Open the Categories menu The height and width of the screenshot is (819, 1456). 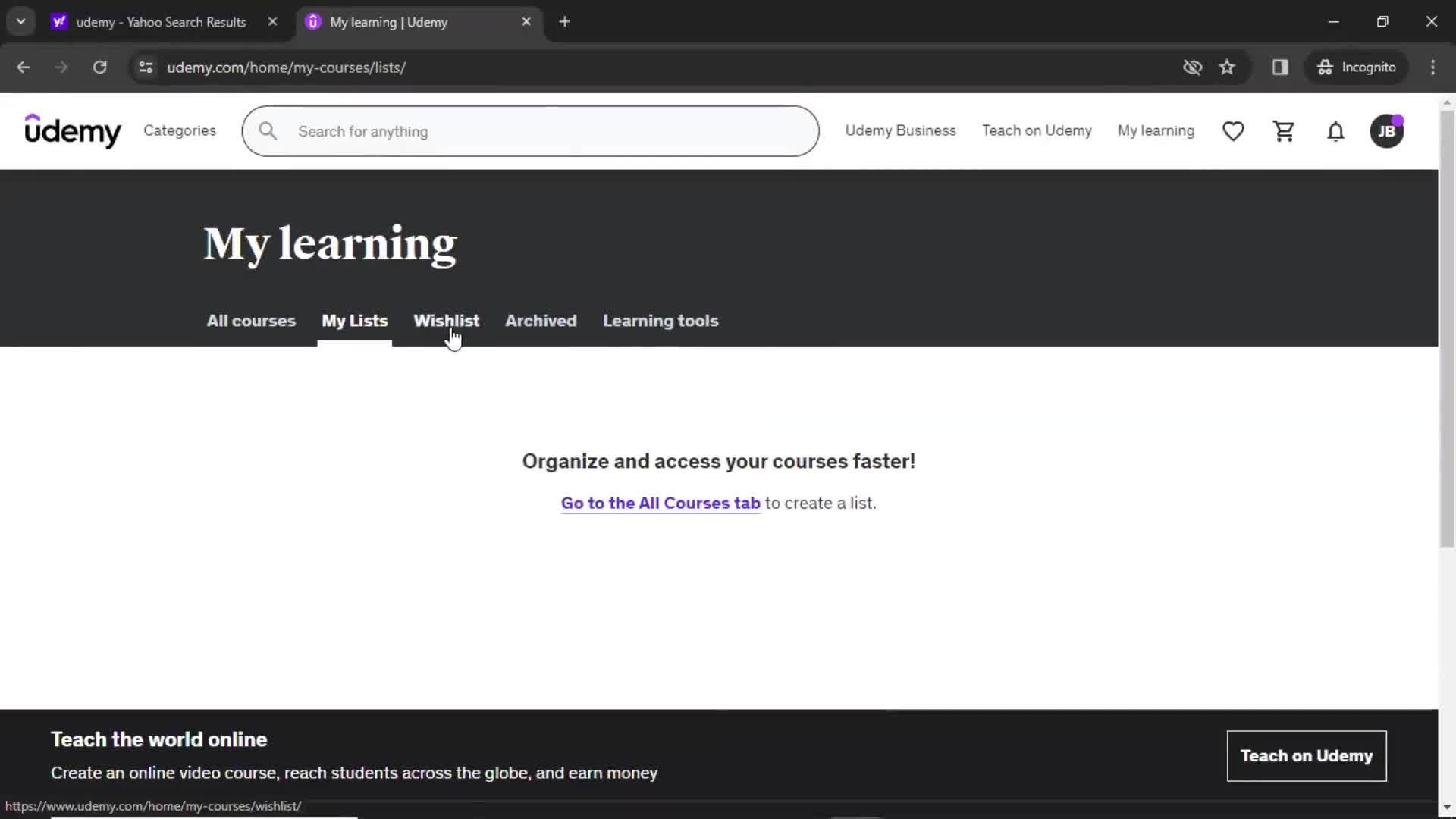click(x=180, y=130)
